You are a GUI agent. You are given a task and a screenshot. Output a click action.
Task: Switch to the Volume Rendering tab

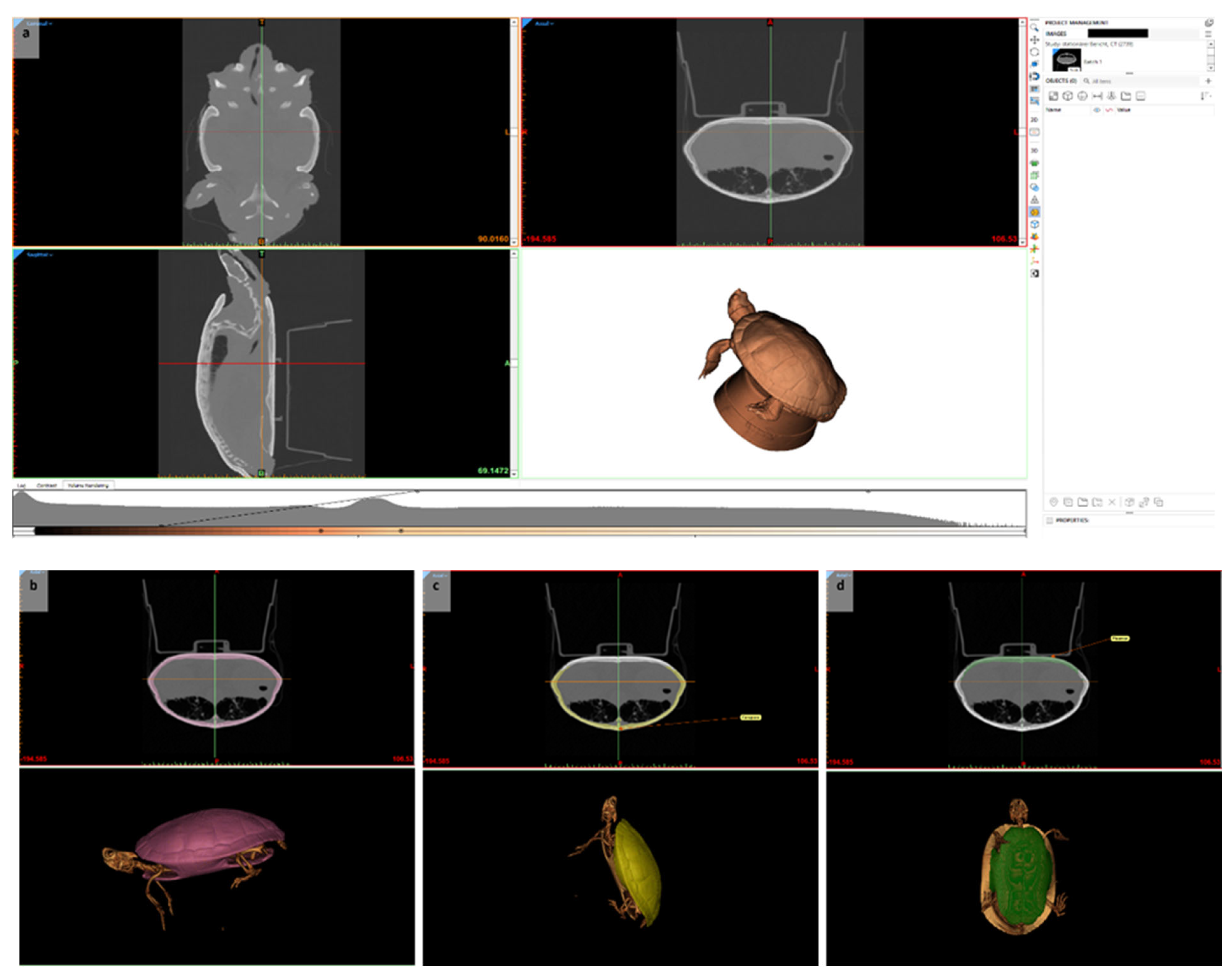(88, 486)
